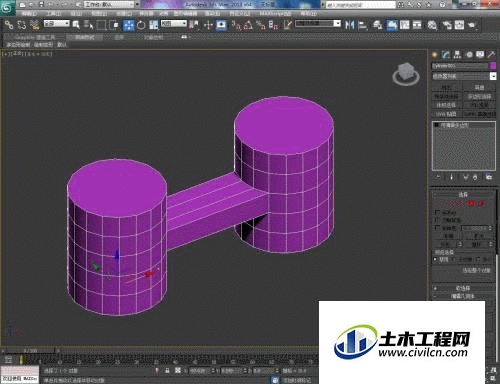The image size is (500, 384).
Task: Enable the 按角度 checkbox
Action: tap(438, 228)
